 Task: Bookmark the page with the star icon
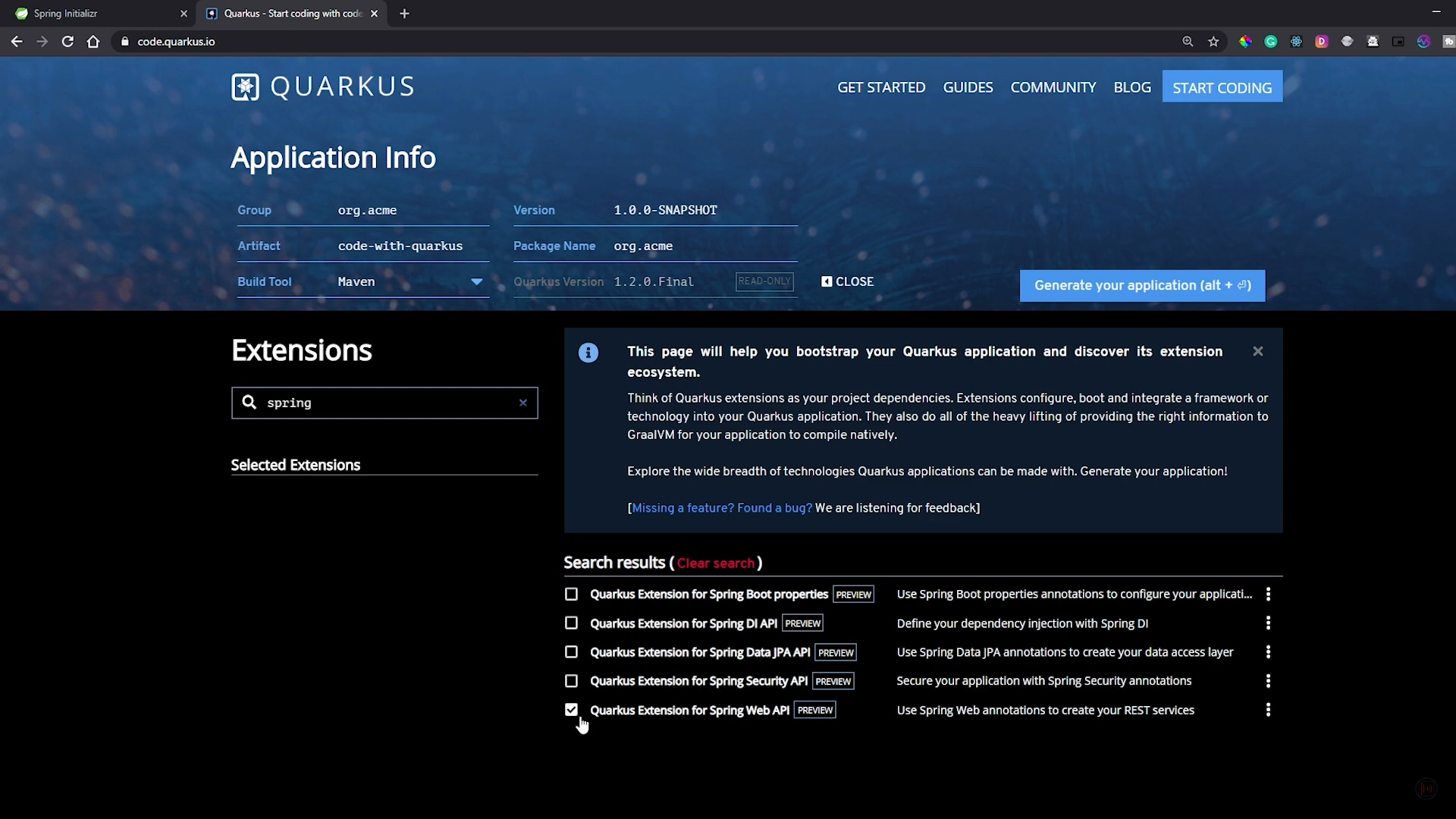point(1213,42)
